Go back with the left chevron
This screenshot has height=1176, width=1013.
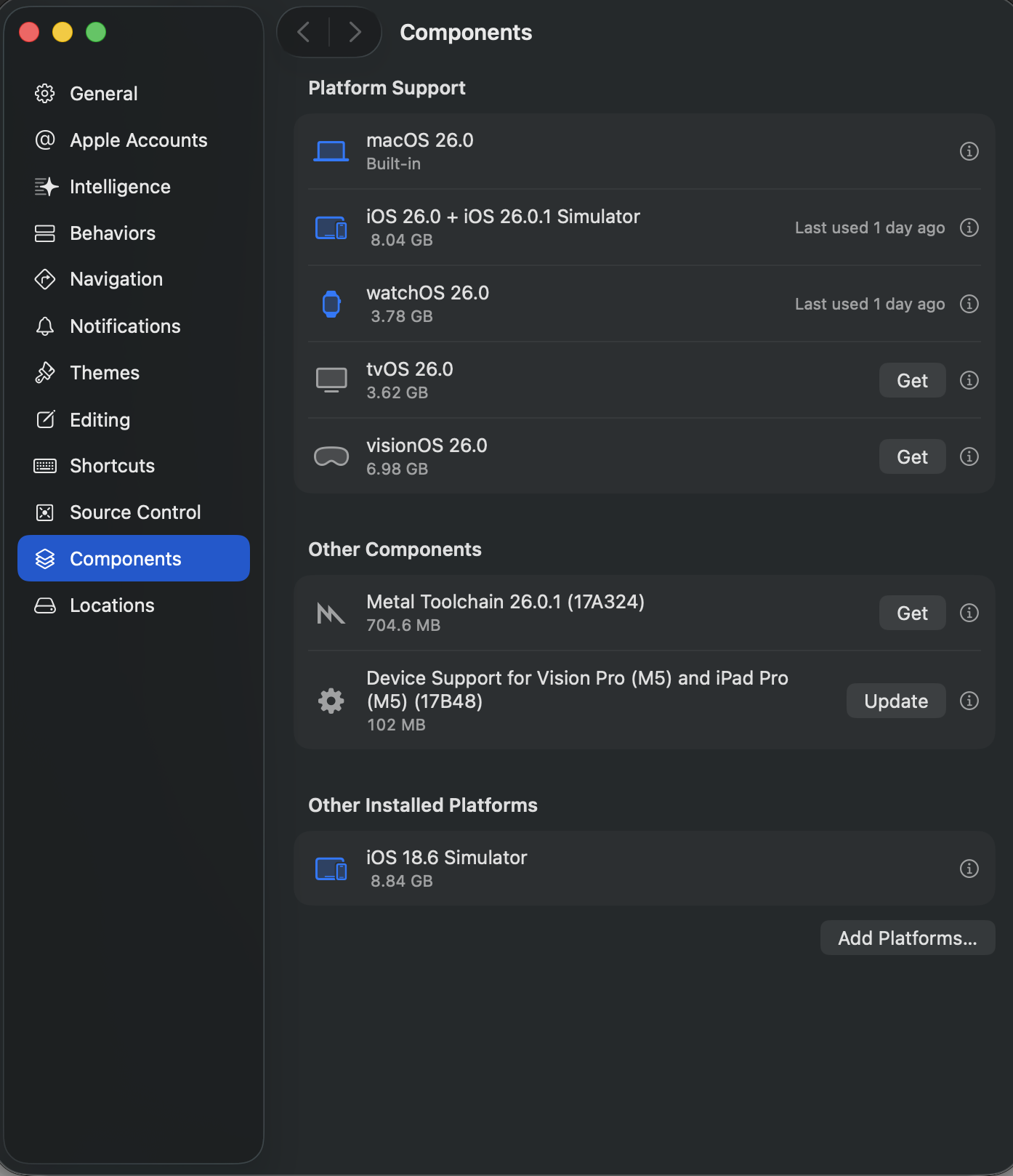point(304,32)
